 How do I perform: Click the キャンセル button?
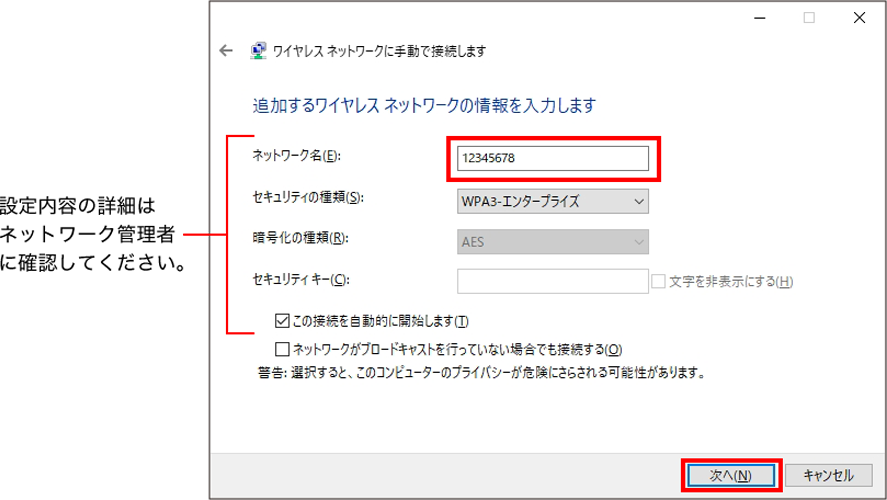tap(829, 476)
